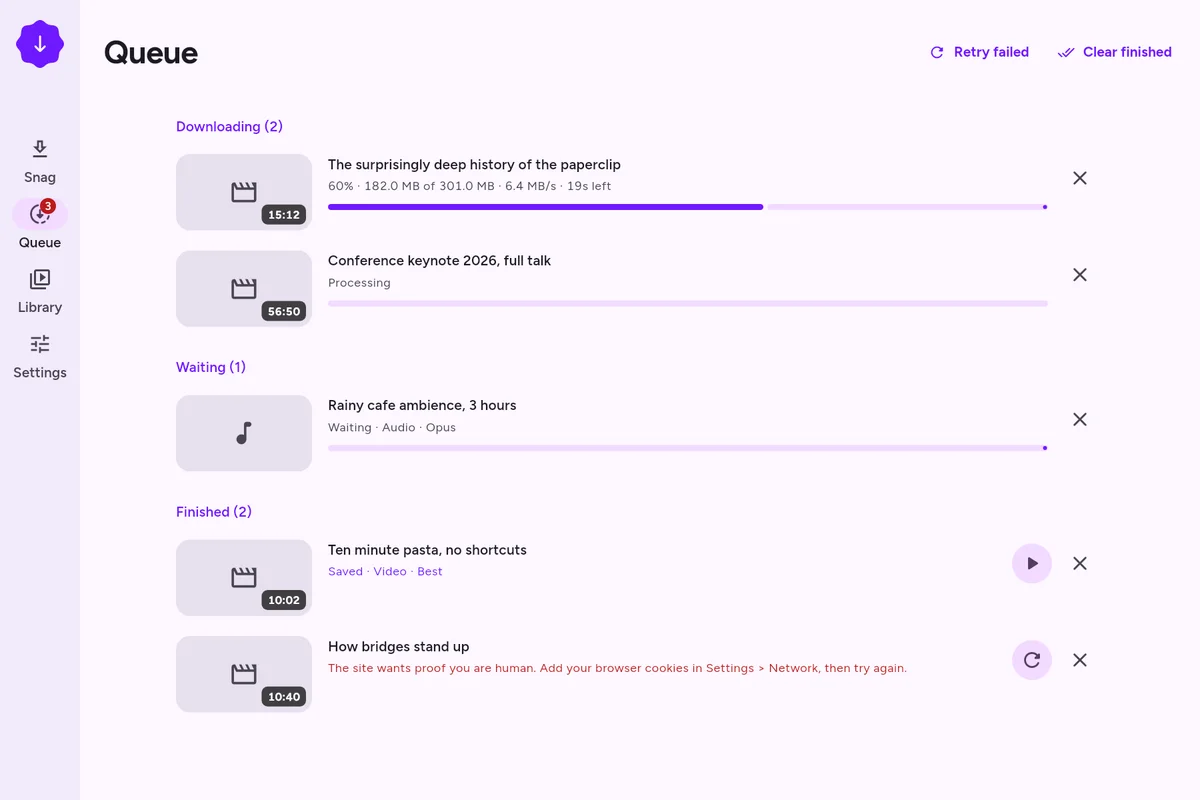The height and width of the screenshot is (800, 1200).
Task: Remove How bridges stand up item
Action: 1080,660
